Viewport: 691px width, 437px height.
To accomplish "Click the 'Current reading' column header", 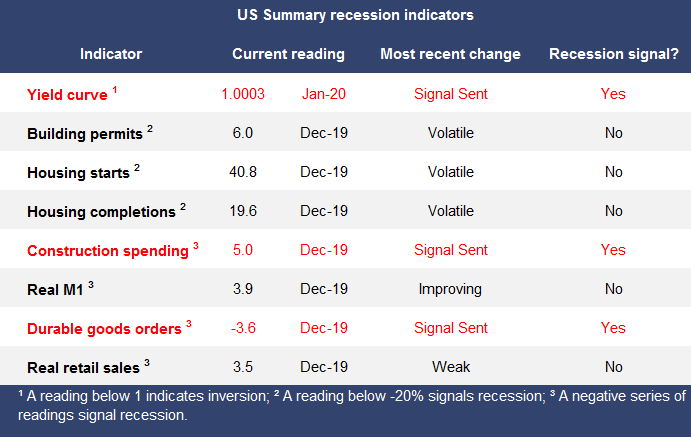I will 288,54.
